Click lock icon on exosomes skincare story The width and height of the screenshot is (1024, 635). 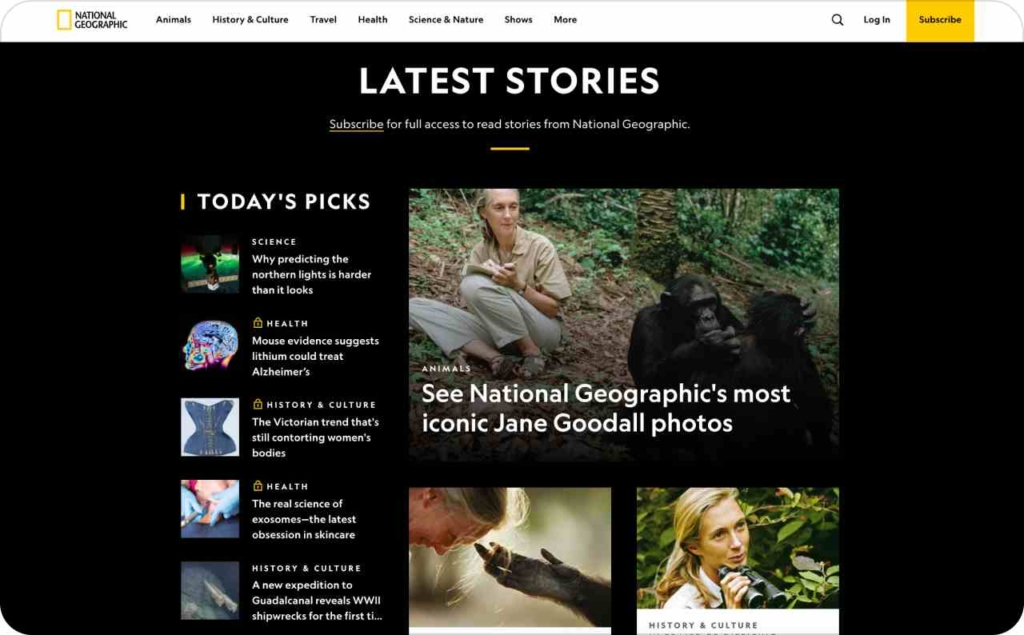click(257, 485)
